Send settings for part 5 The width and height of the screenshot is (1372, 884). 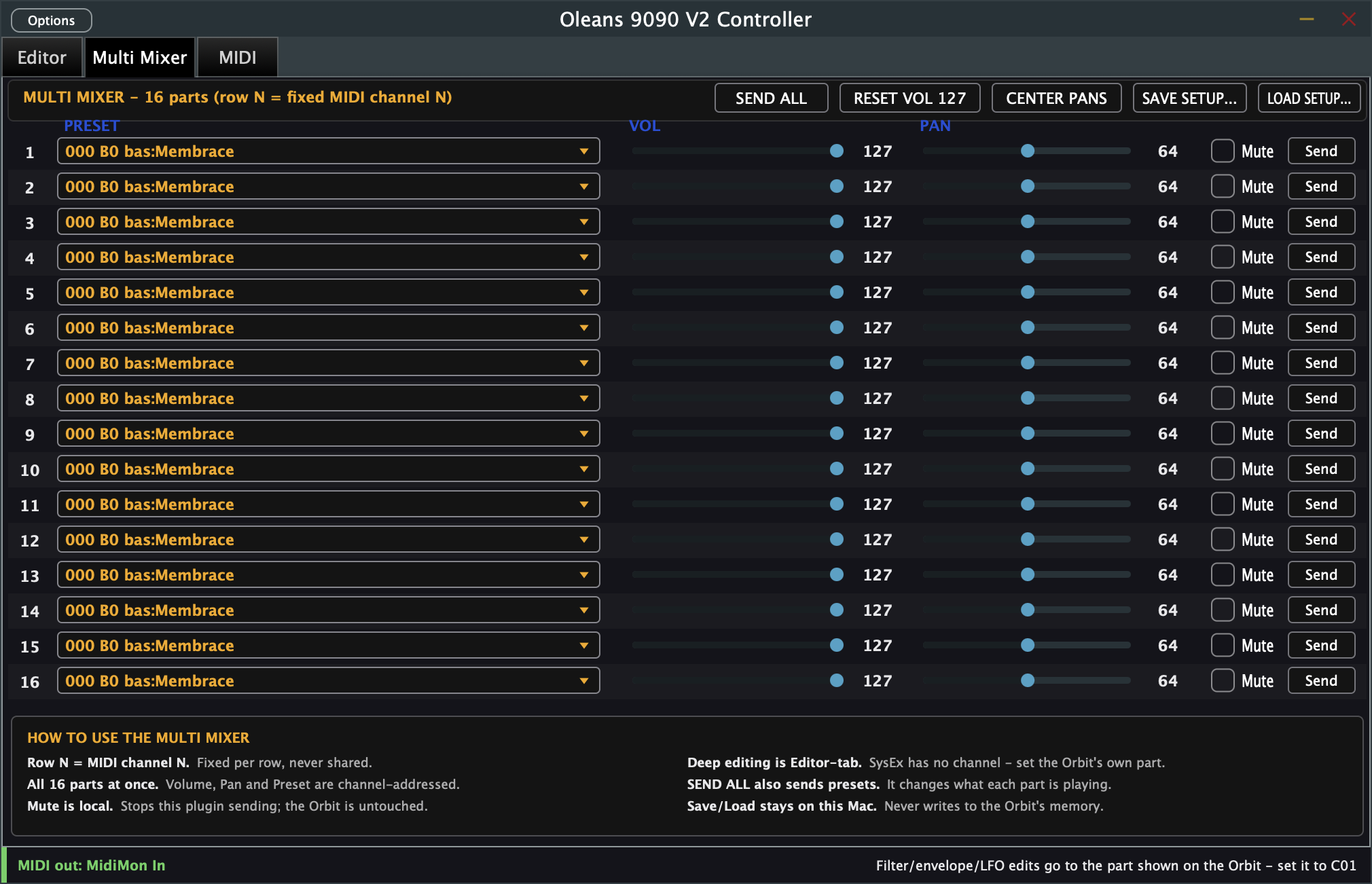coord(1321,293)
